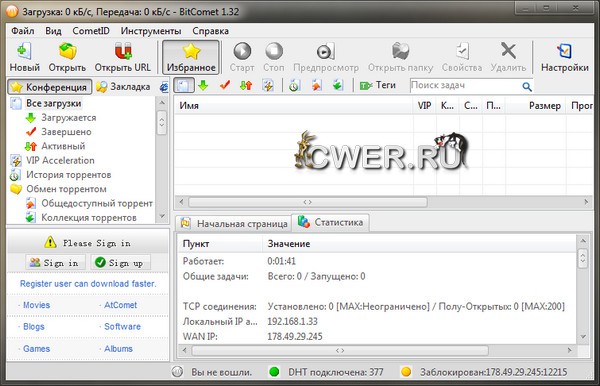Open the Software link
This screenshot has width=600, height=386.
pos(122,326)
